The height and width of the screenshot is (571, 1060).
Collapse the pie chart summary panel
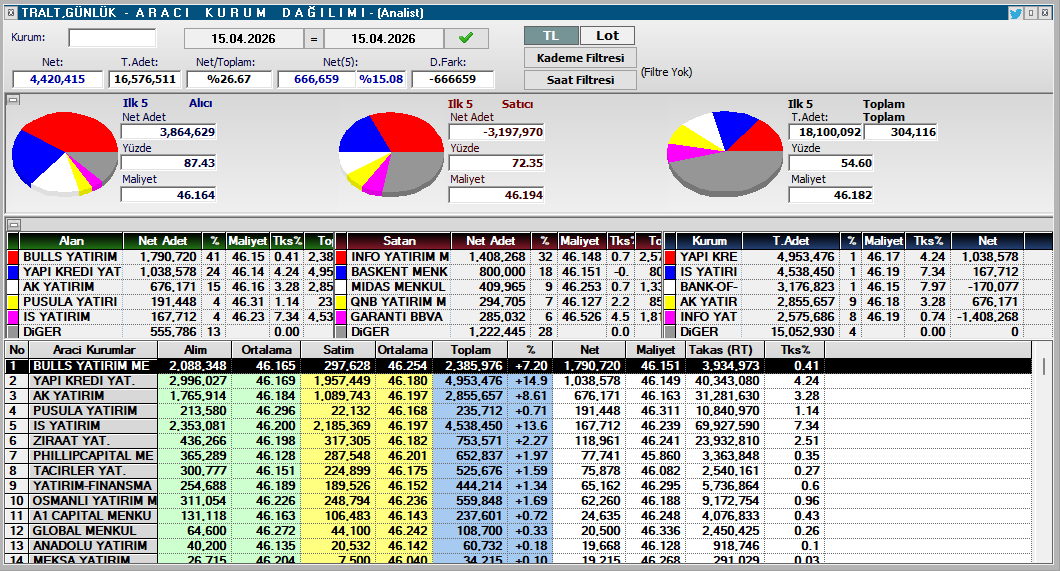[14, 100]
